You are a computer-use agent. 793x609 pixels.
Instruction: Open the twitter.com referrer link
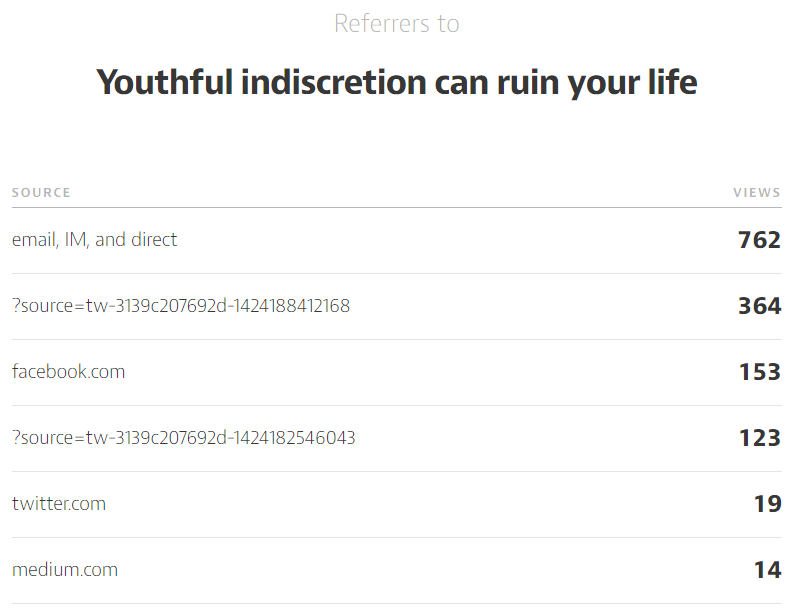[58, 504]
